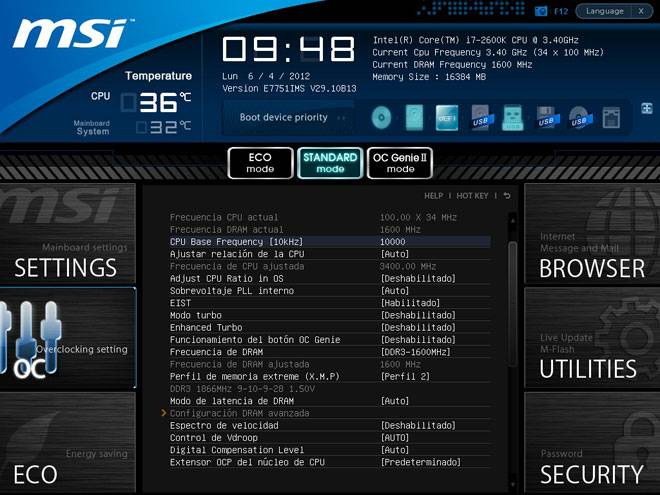Image resolution: width=660 pixels, height=495 pixels.
Task: Open the HOT KEY list
Action: click(472, 196)
